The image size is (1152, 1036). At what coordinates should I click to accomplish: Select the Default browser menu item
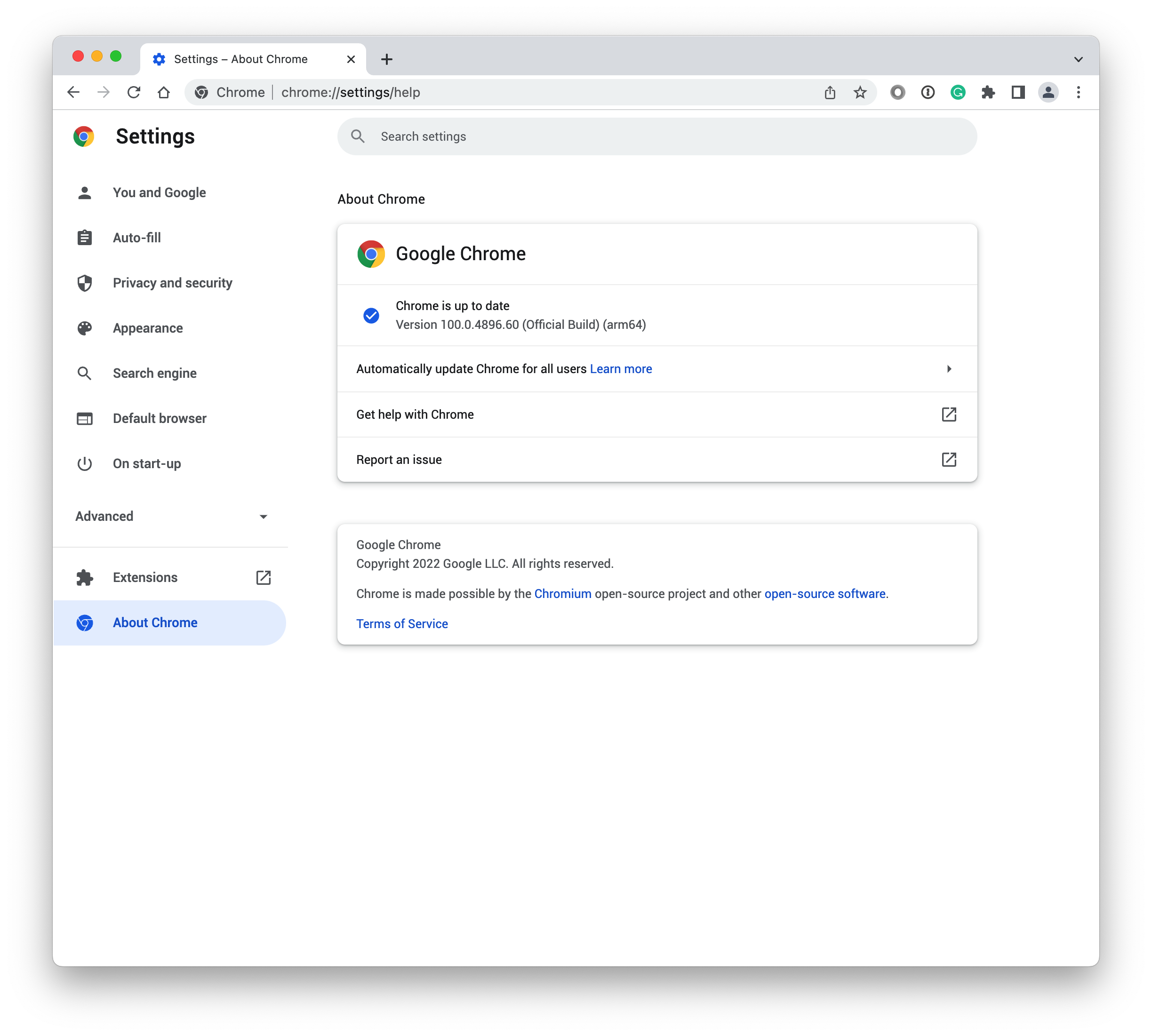pos(159,418)
